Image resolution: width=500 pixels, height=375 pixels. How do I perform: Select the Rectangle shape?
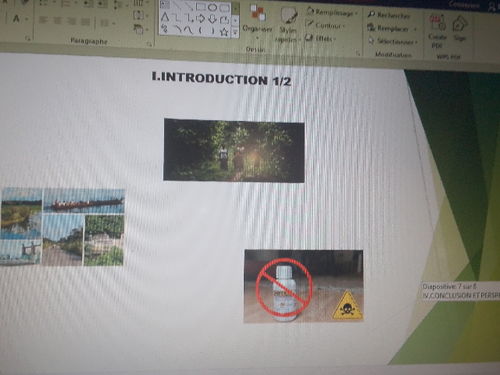(200, 6)
